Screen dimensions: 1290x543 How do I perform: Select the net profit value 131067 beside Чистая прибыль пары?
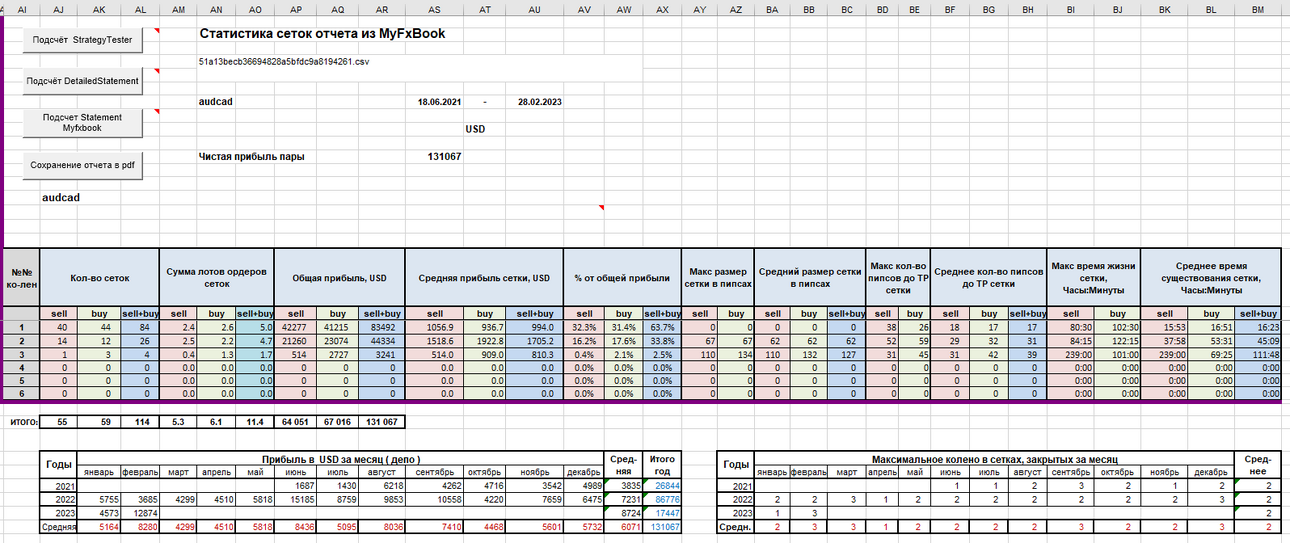click(444, 157)
